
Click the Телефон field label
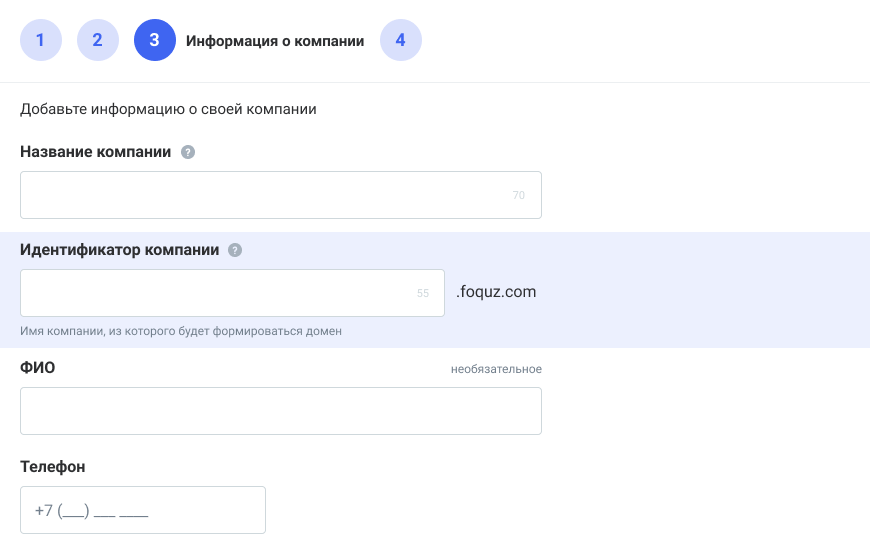[x=52, y=466]
